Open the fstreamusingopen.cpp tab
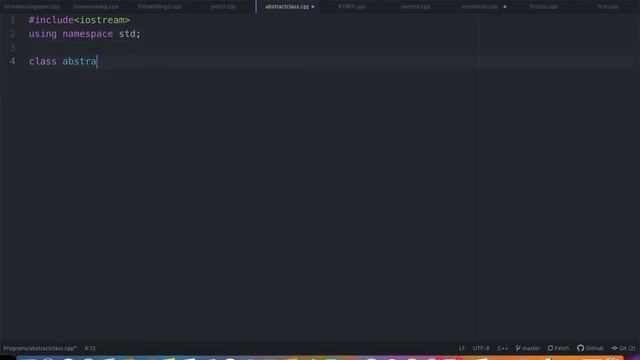This screenshot has width=640, height=360. [x=32, y=7]
